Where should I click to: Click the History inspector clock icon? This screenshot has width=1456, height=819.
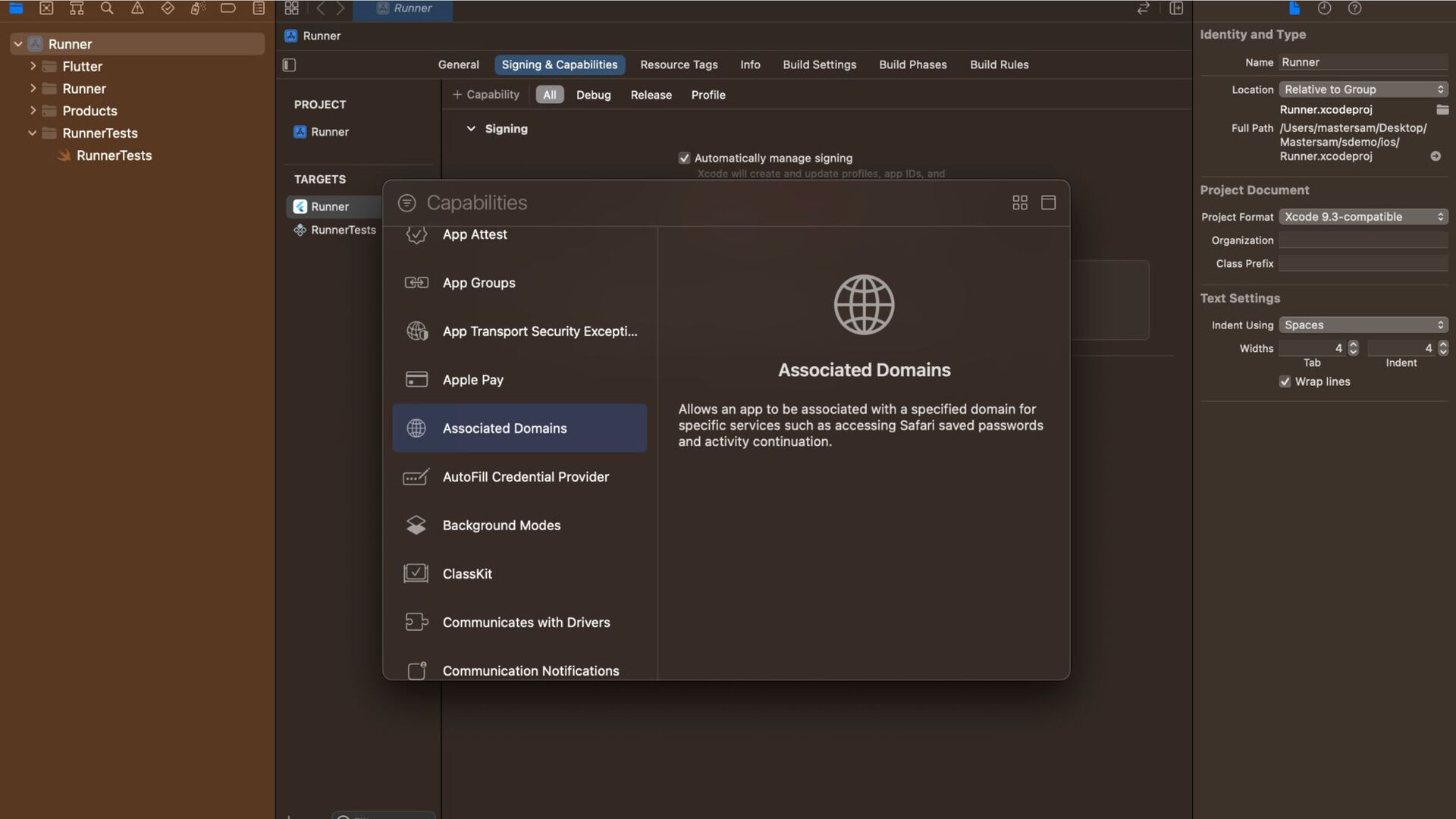point(1324,8)
